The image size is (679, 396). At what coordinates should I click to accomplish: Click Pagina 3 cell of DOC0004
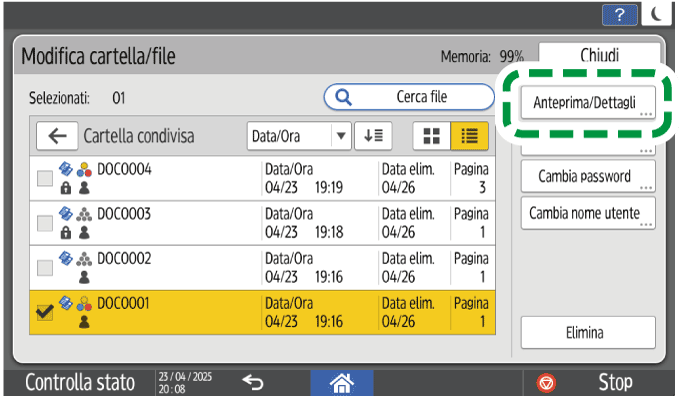[x=471, y=179]
